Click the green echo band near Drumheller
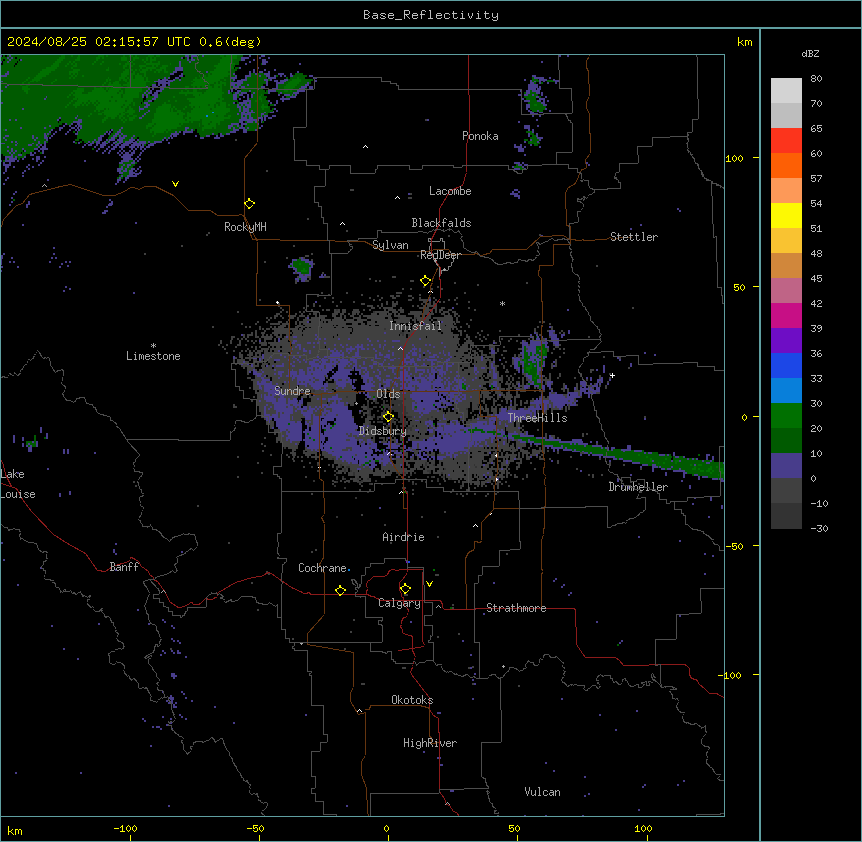Viewport: 862px width, 842px height. click(x=616, y=453)
